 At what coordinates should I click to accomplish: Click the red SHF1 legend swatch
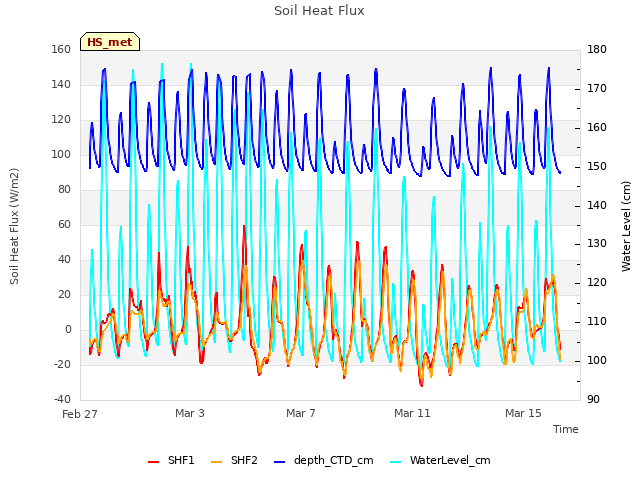(153, 462)
